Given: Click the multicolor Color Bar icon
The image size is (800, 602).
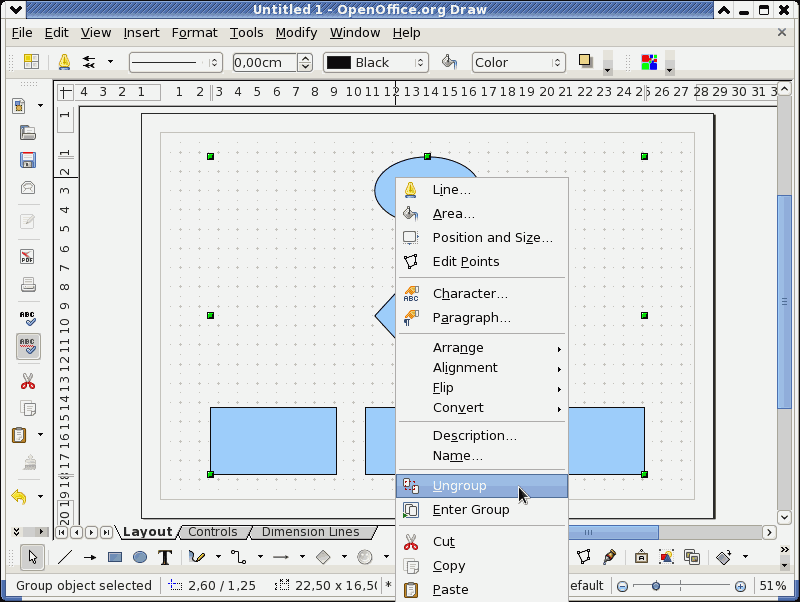Looking at the screenshot, I should click(649, 62).
